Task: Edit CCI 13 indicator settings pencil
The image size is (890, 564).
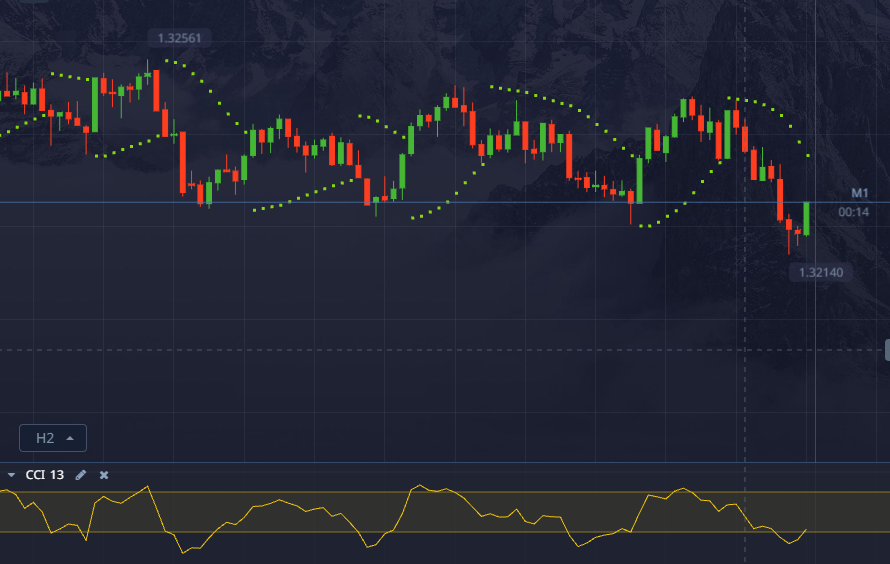Action: coord(81,475)
